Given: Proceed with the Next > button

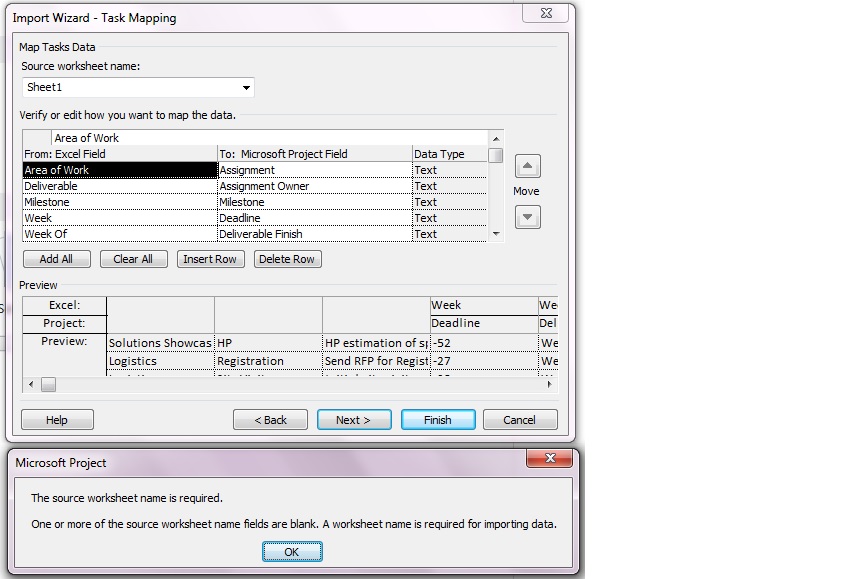Looking at the screenshot, I should click(x=354, y=420).
